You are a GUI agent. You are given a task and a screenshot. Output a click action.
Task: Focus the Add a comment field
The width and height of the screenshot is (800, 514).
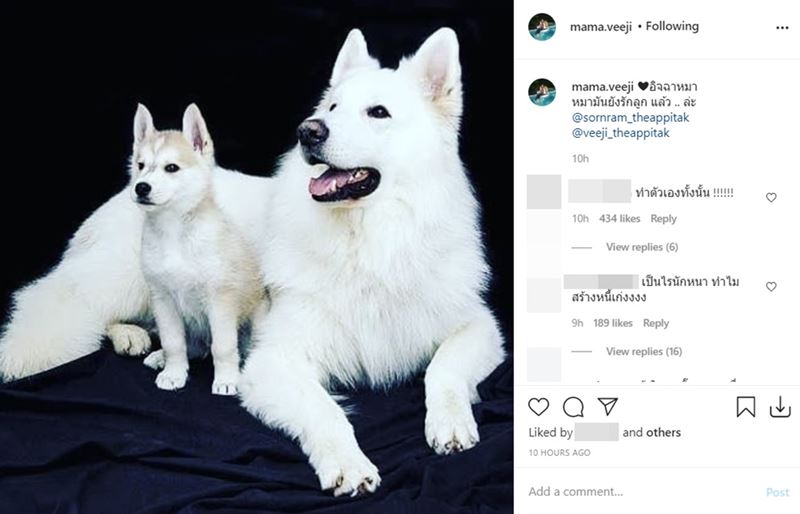click(x=643, y=492)
